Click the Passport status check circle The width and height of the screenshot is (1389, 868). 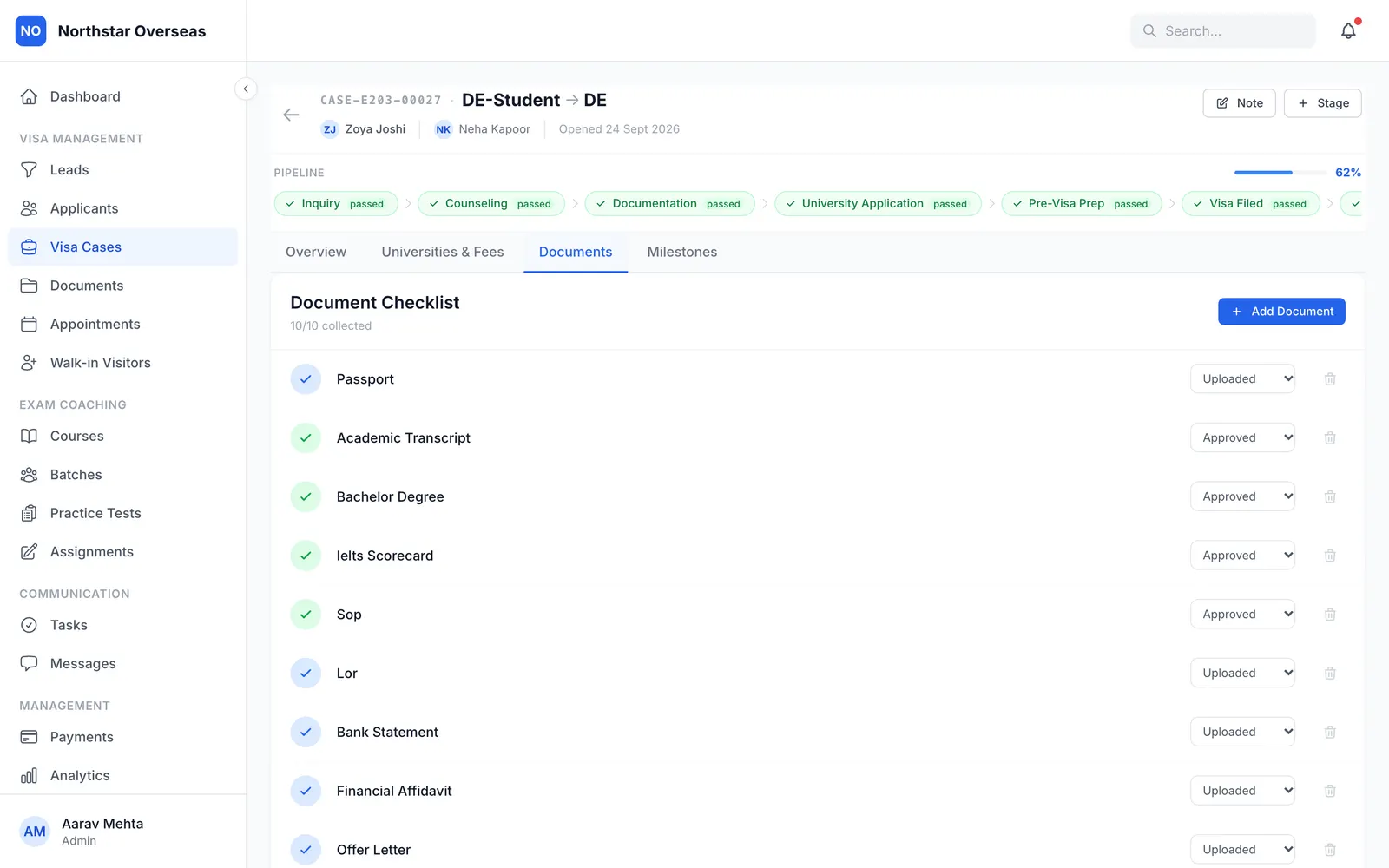click(x=306, y=379)
